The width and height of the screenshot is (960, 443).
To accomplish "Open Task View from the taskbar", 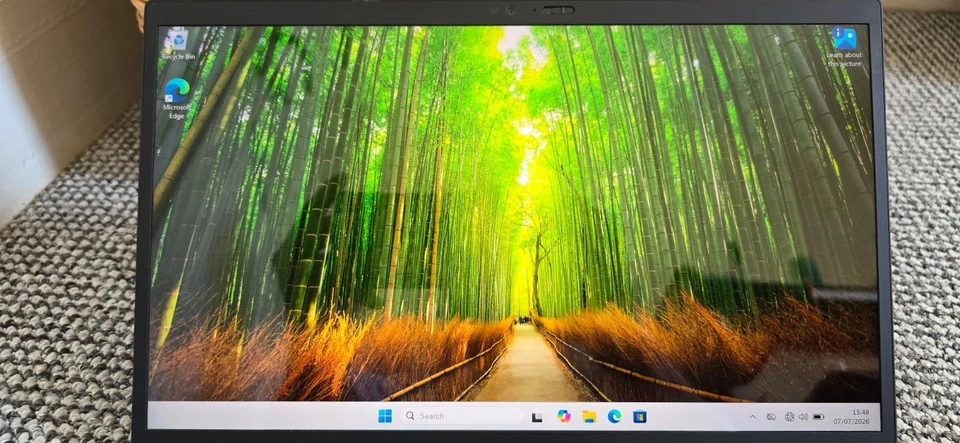I will click(537, 417).
